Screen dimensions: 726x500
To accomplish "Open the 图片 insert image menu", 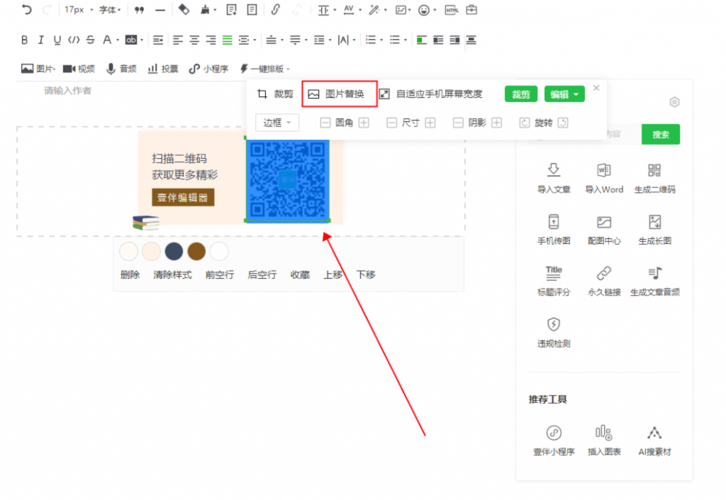I will pos(38,69).
